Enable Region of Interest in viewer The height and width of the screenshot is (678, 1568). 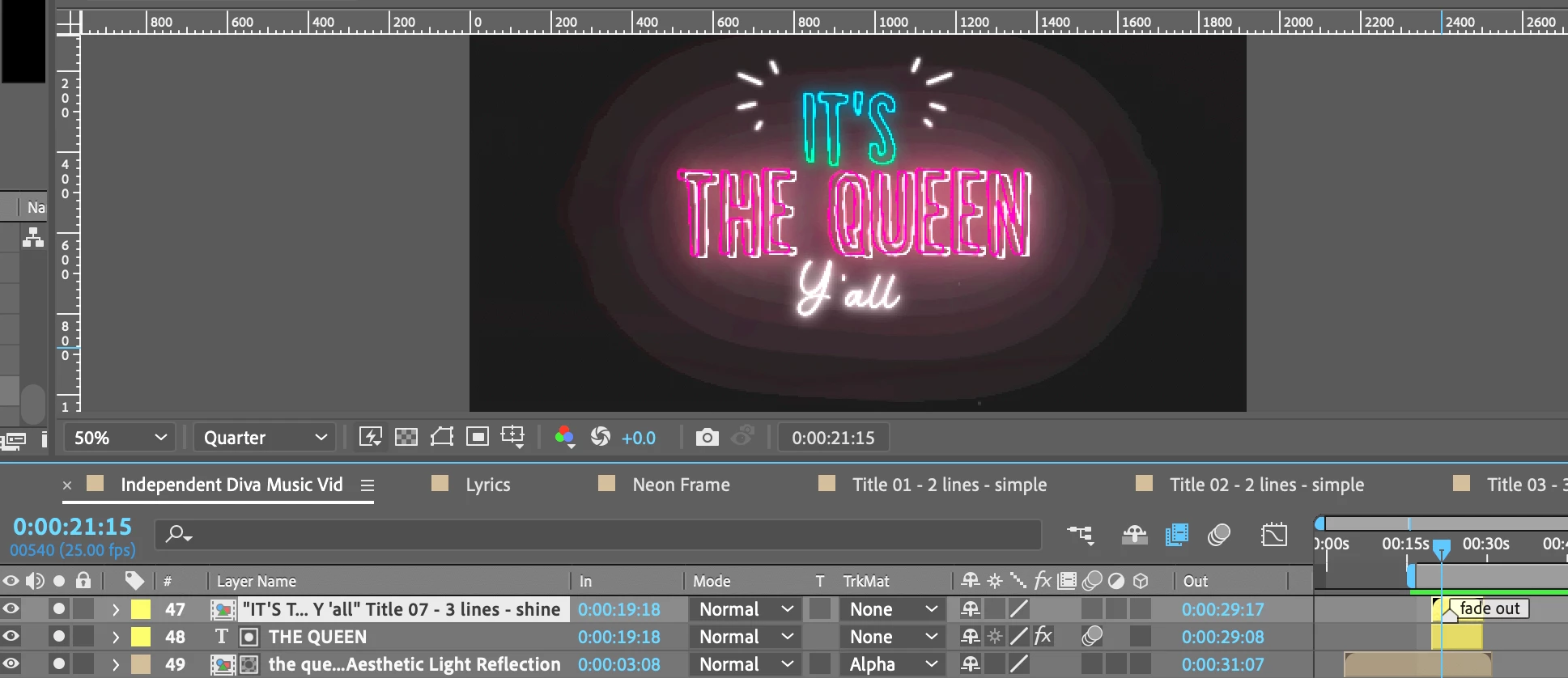[x=478, y=437]
